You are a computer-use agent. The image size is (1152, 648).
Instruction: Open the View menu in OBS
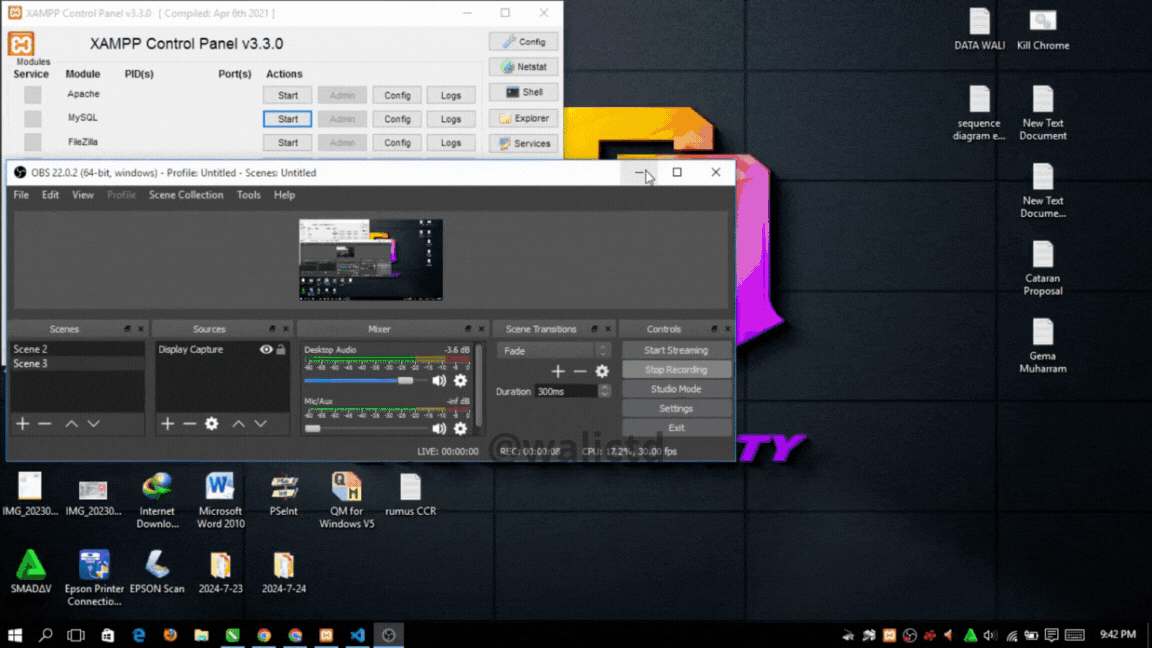[82, 195]
